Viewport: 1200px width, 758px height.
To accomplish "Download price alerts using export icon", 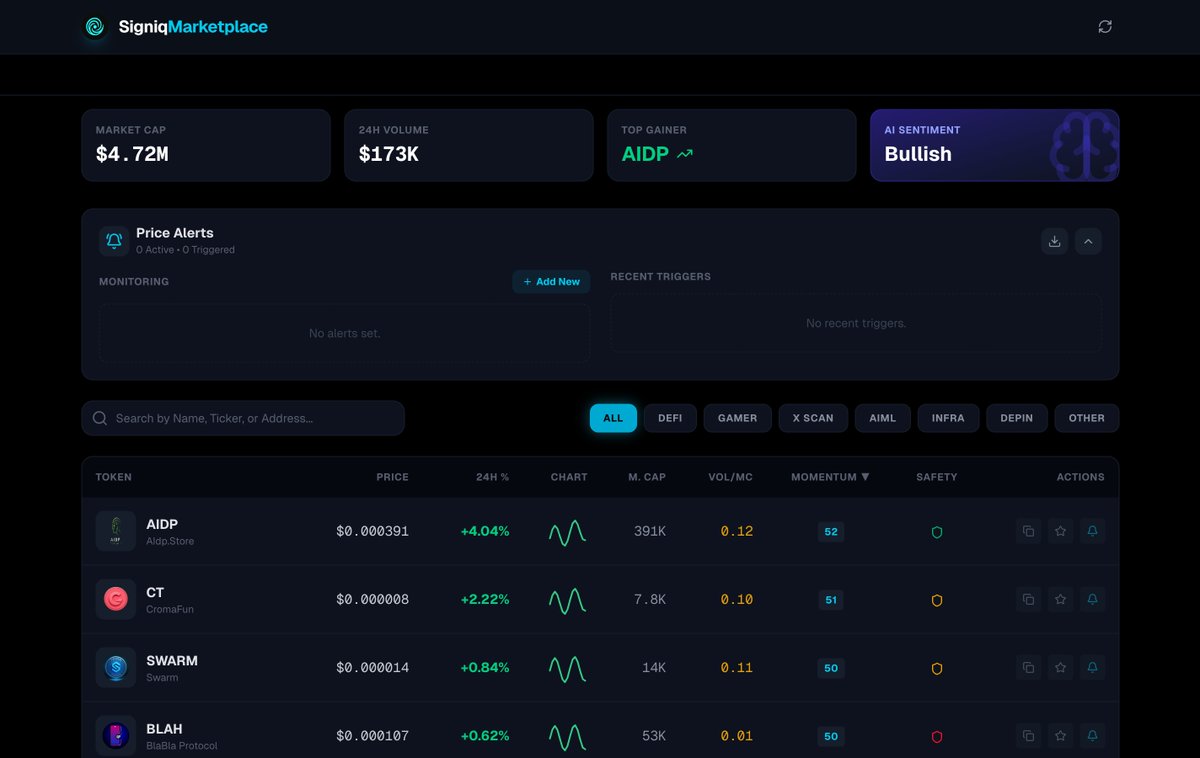I will pyautogui.click(x=1054, y=241).
